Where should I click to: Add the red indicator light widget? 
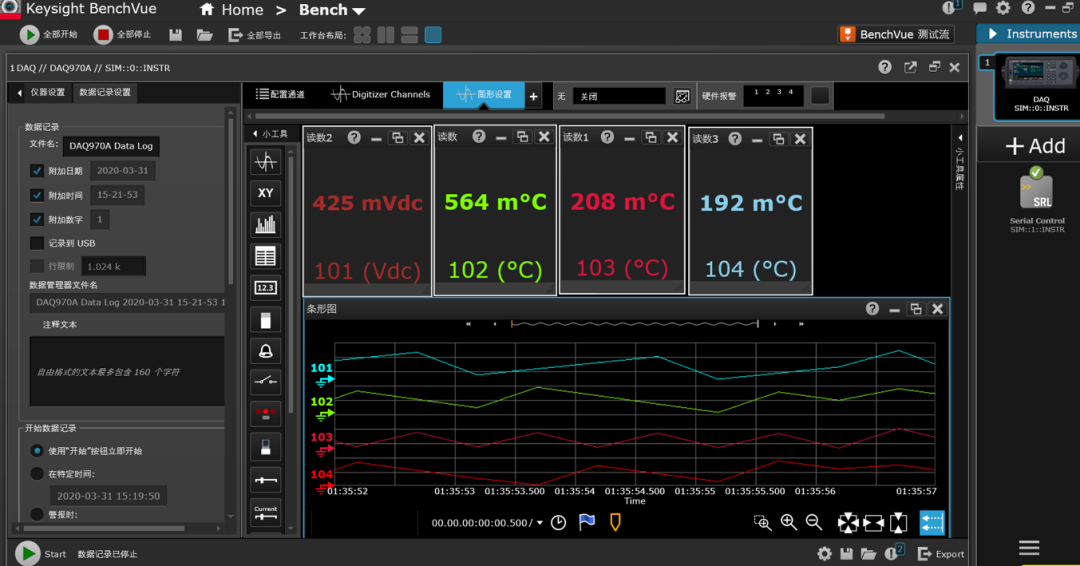(265, 415)
